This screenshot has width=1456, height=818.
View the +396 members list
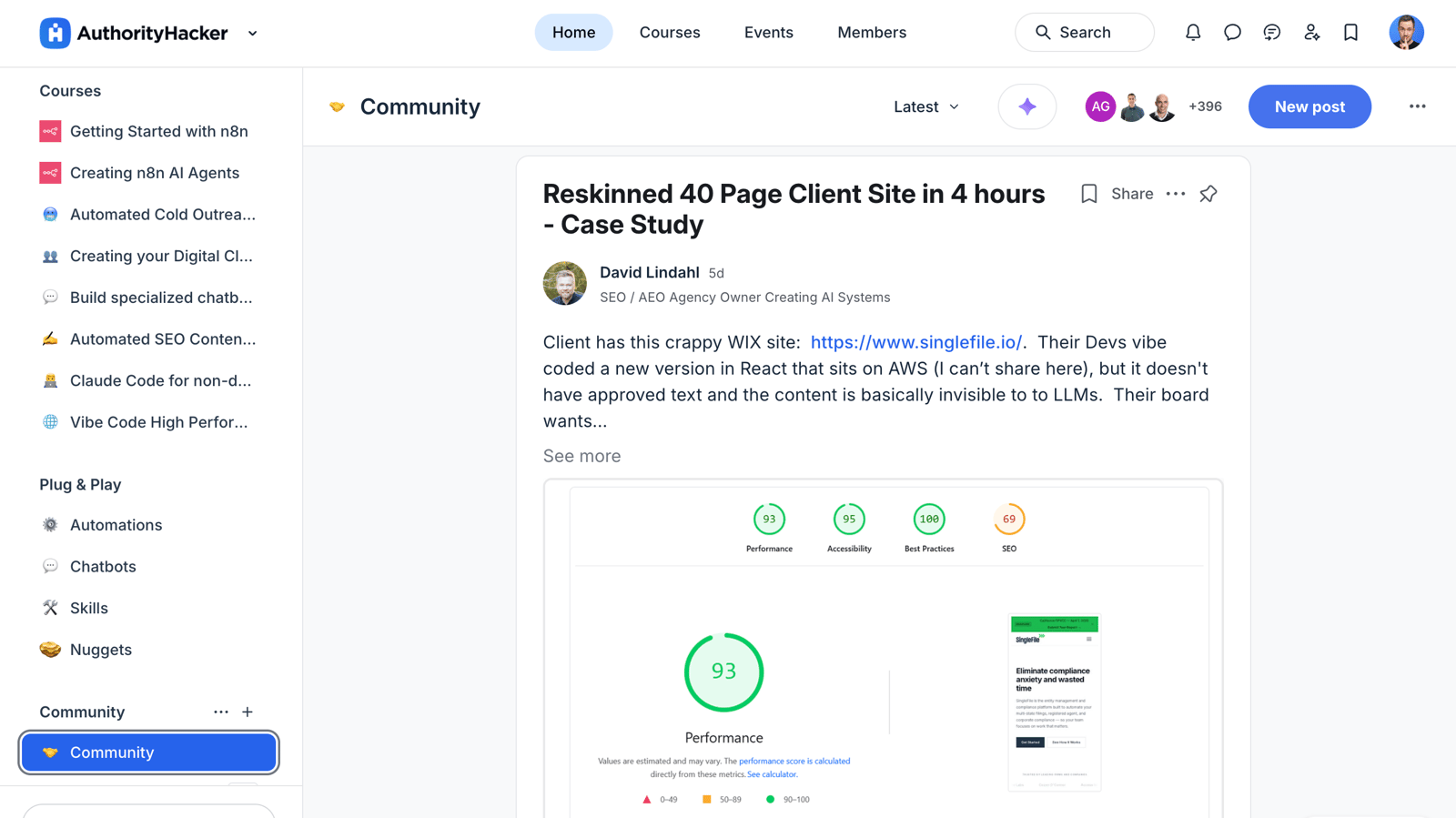1205,106
